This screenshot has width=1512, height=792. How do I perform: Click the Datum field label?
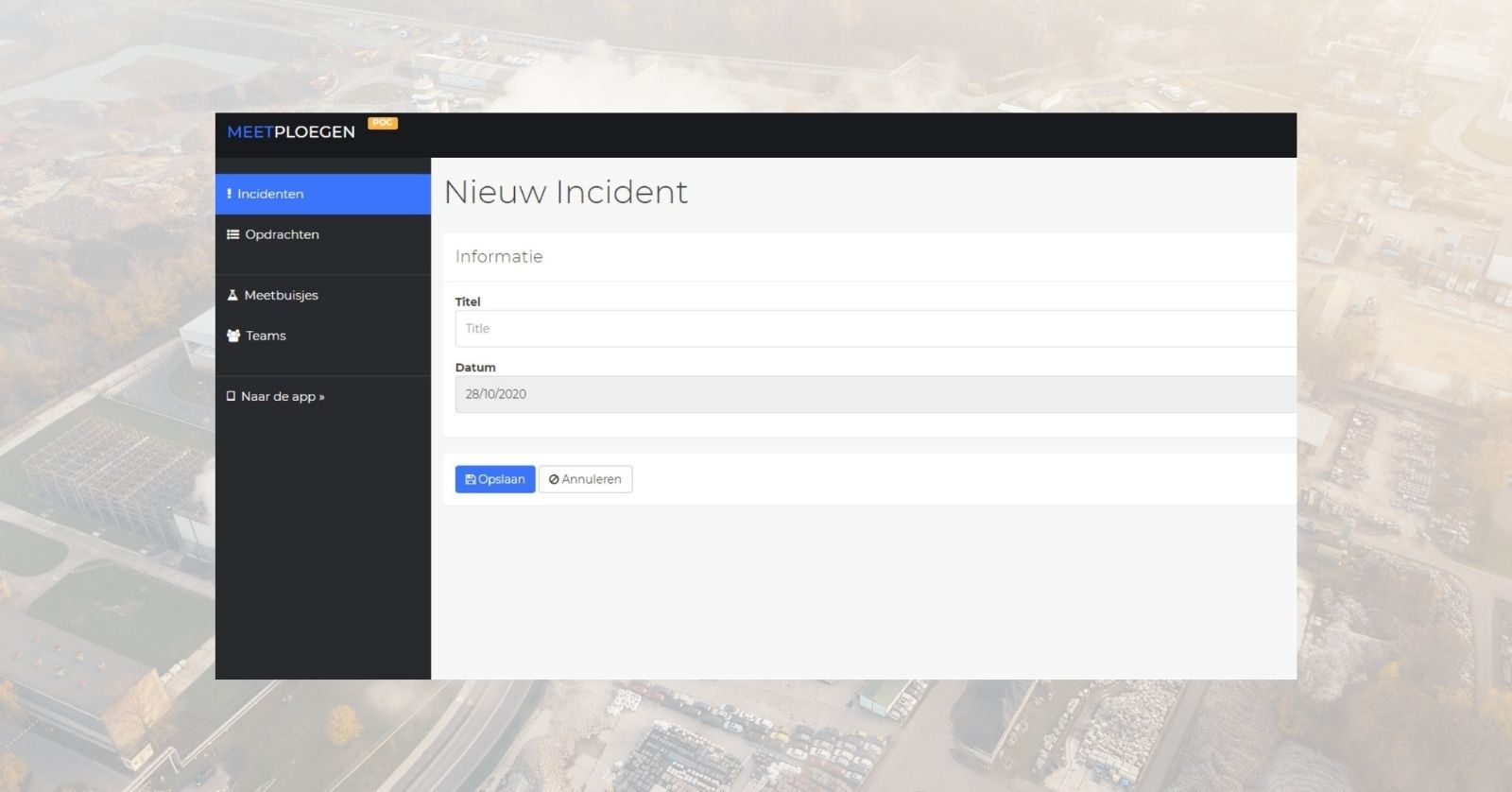pyautogui.click(x=475, y=367)
